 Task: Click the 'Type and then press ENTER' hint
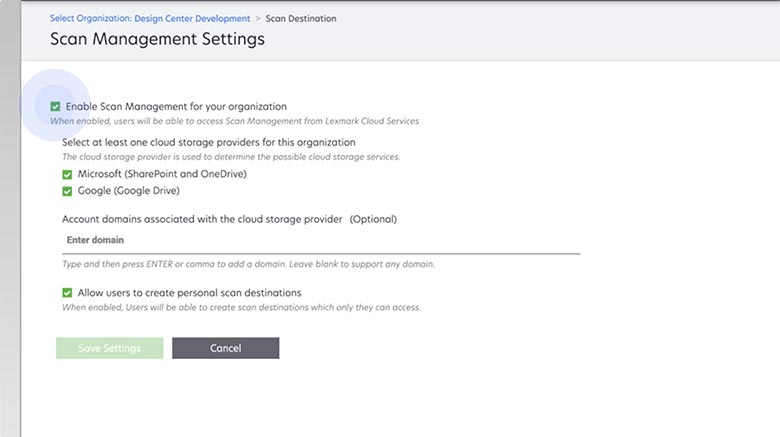pos(248,264)
